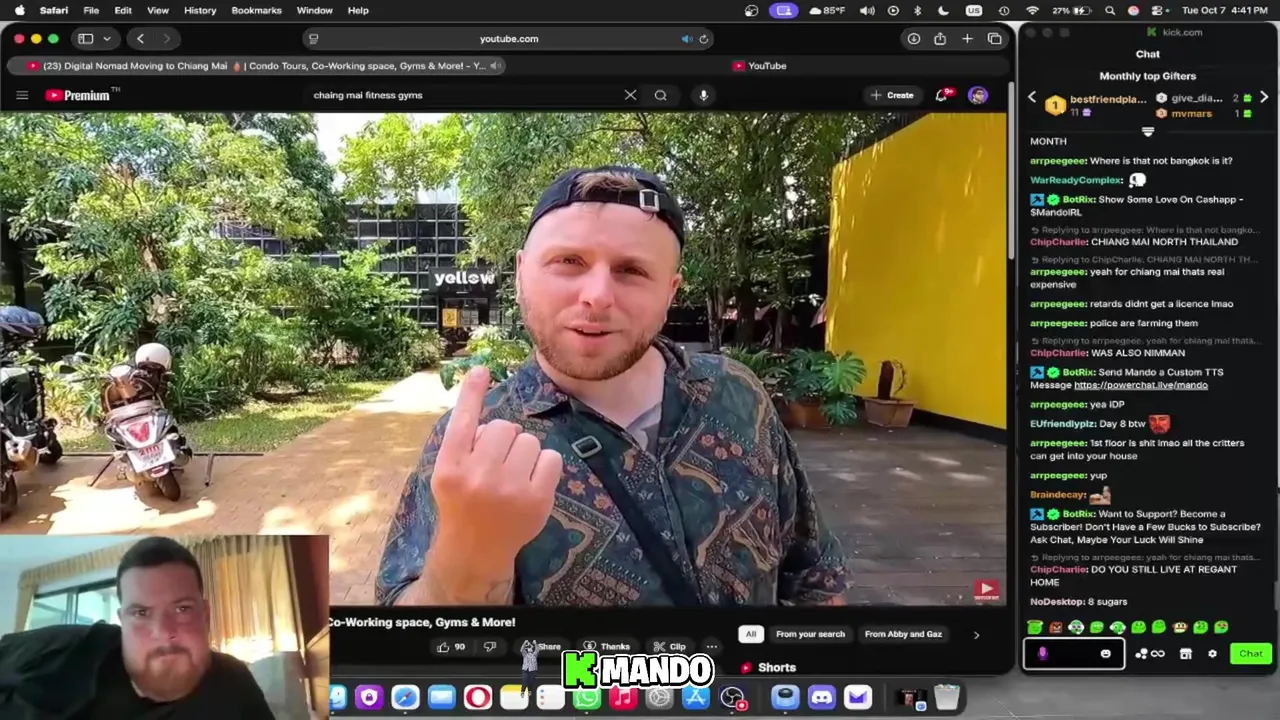Clear the YouTube search text with X

pyautogui.click(x=630, y=95)
